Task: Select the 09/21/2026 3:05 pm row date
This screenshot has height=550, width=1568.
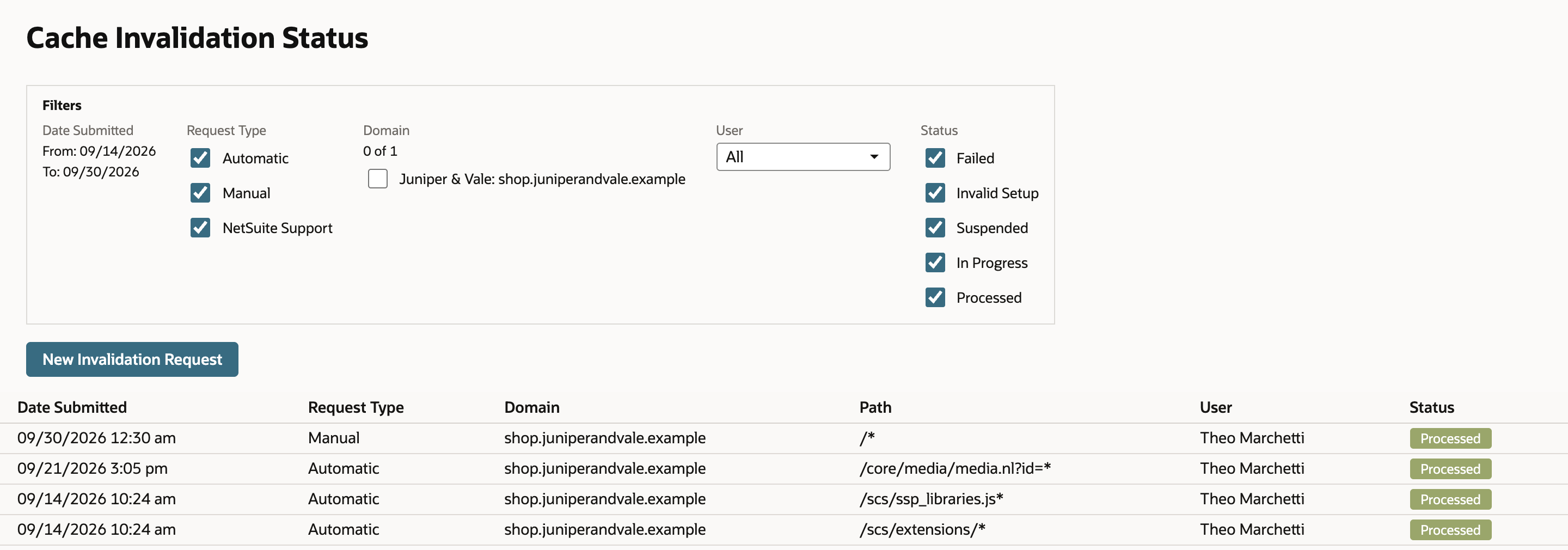Action: [92, 468]
